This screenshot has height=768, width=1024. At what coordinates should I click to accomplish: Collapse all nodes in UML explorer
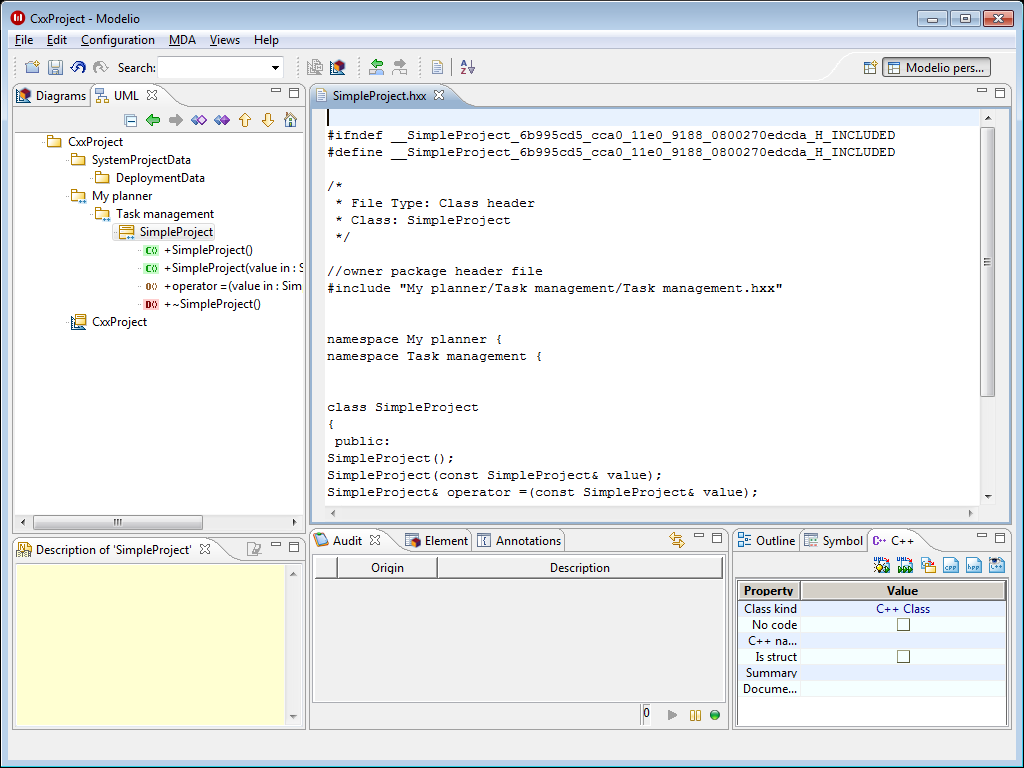click(x=131, y=120)
